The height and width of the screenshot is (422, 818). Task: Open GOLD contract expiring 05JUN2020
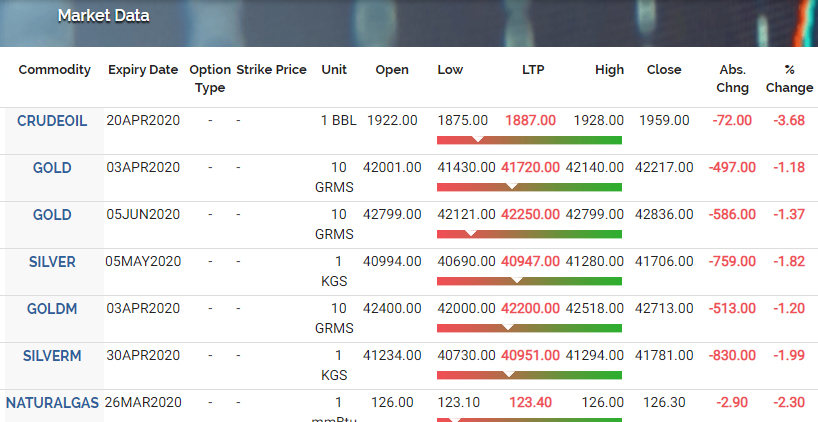pos(52,215)
